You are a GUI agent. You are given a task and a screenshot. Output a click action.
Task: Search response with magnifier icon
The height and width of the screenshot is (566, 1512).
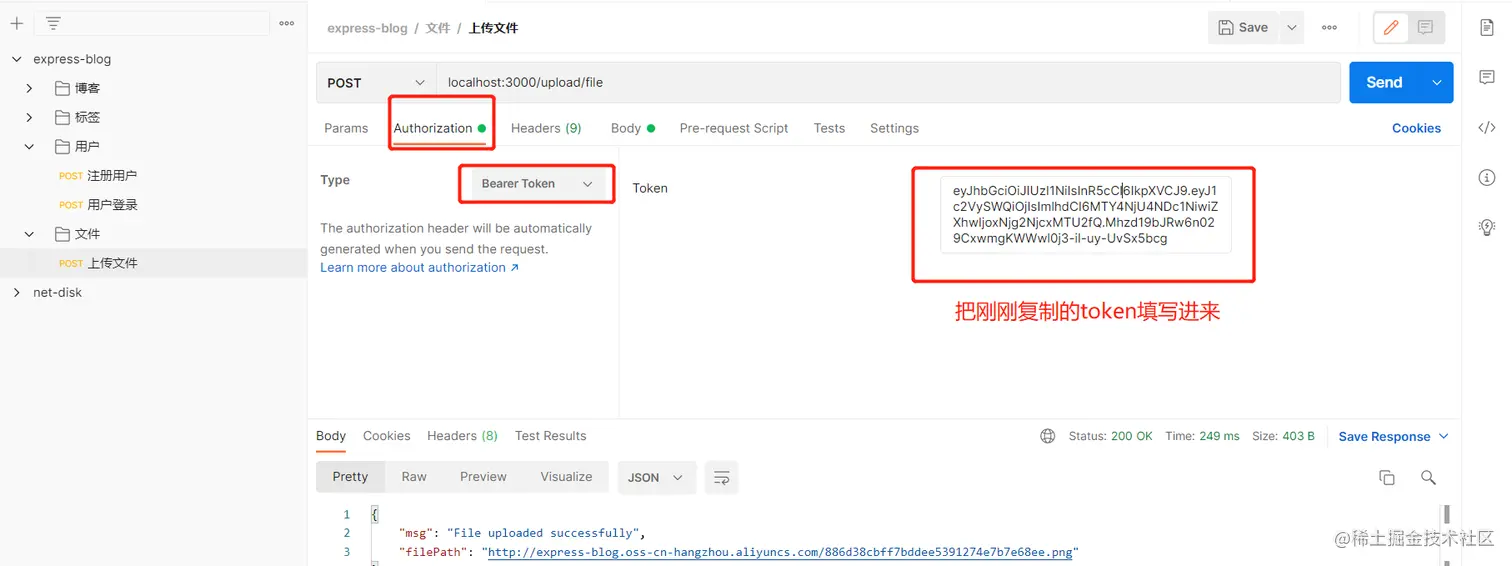pos(1428,477)
